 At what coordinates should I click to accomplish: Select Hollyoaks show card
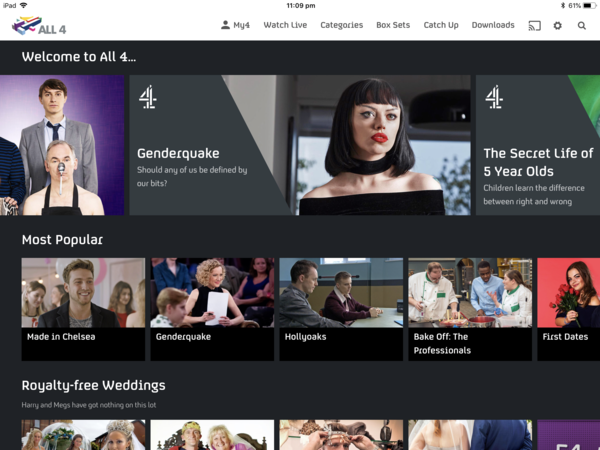341,309
